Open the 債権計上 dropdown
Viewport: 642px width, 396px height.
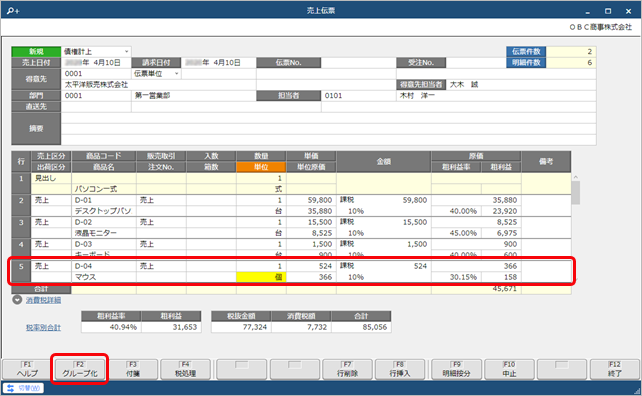pyautogui.click(x=96, y=52)
